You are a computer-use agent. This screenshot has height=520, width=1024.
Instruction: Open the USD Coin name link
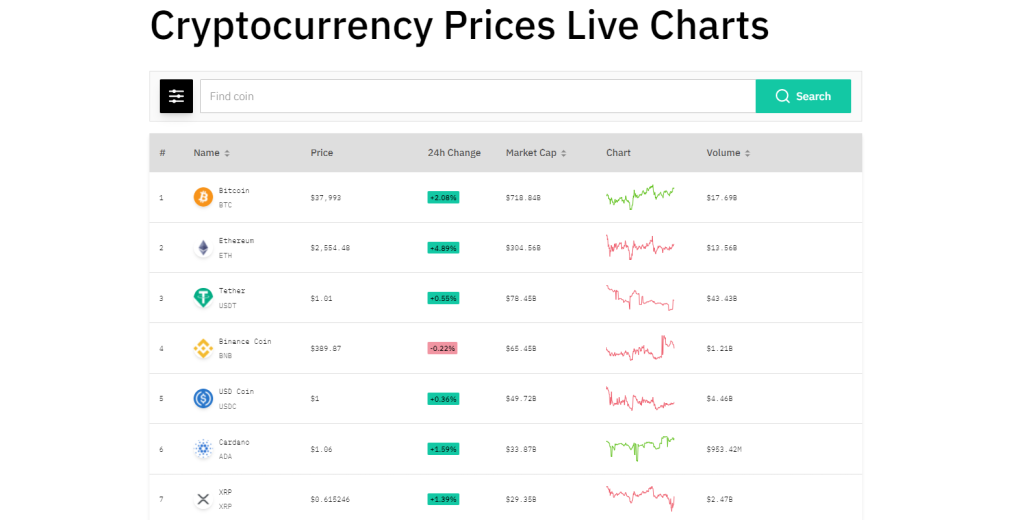(236, 392)
